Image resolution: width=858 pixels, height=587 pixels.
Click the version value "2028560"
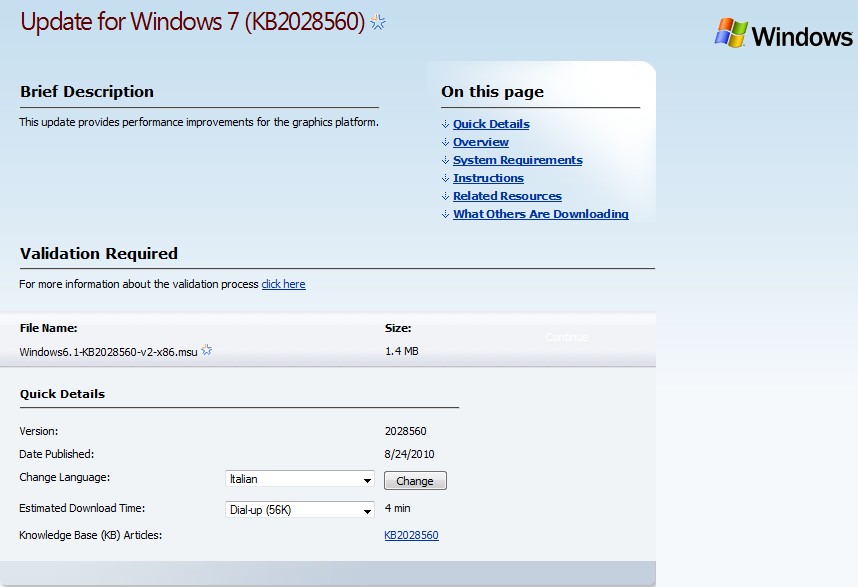[405, 431]
